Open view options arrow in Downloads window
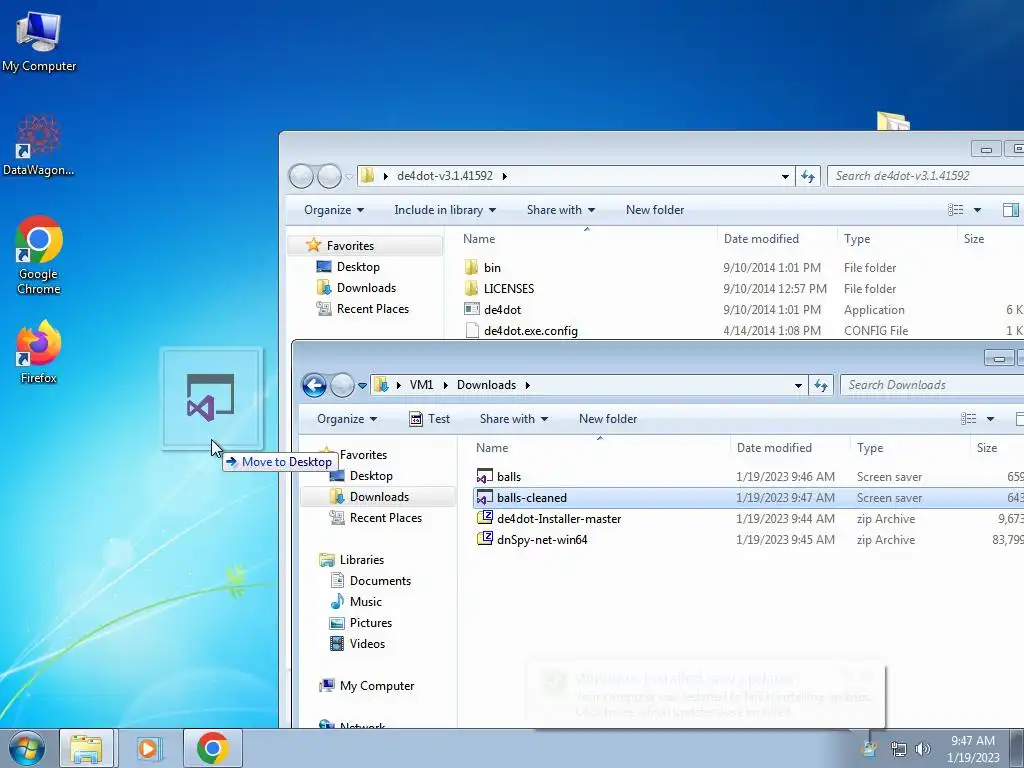 991,419
